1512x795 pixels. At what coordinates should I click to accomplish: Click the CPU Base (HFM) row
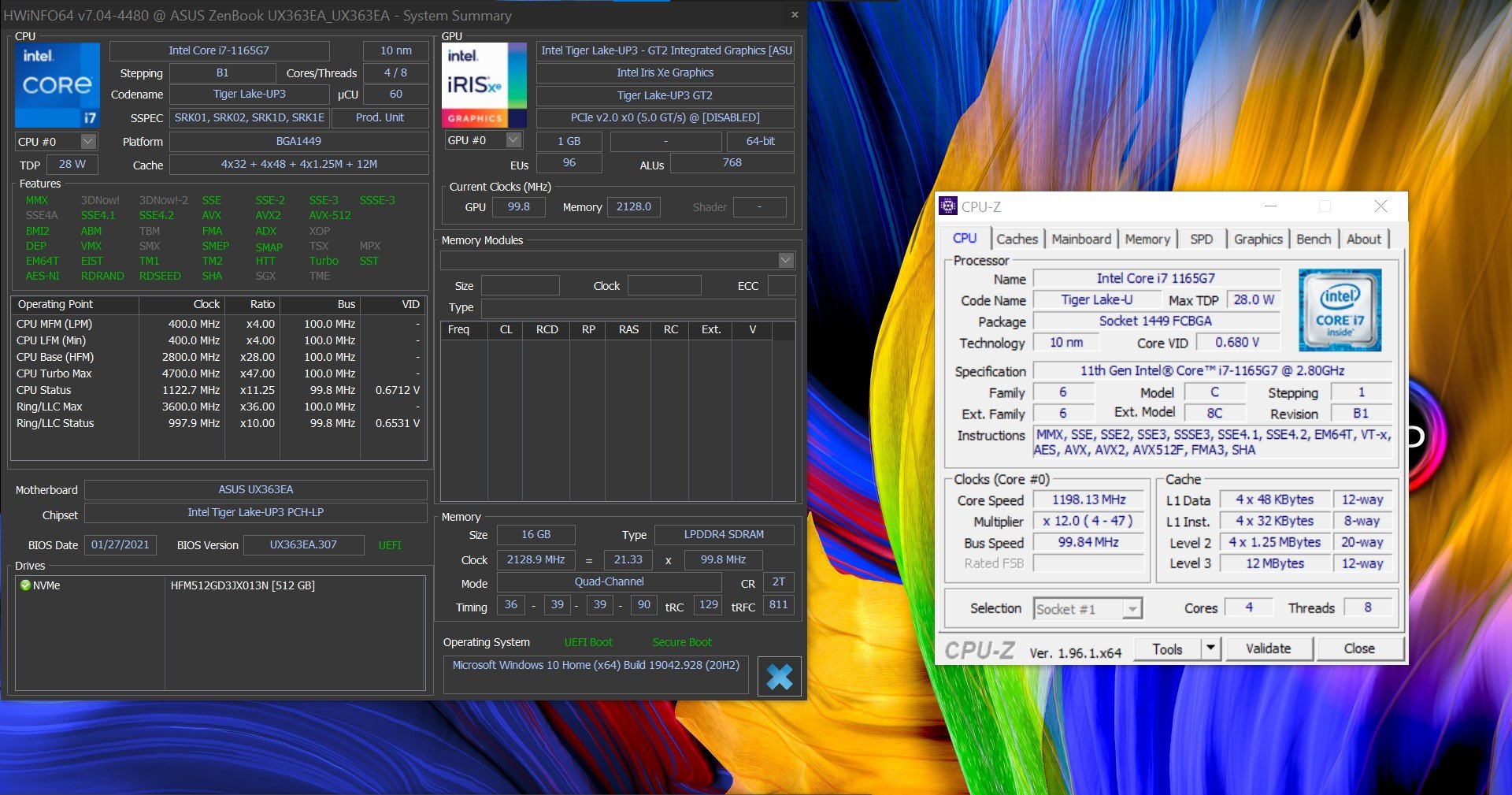click(218, 357)
